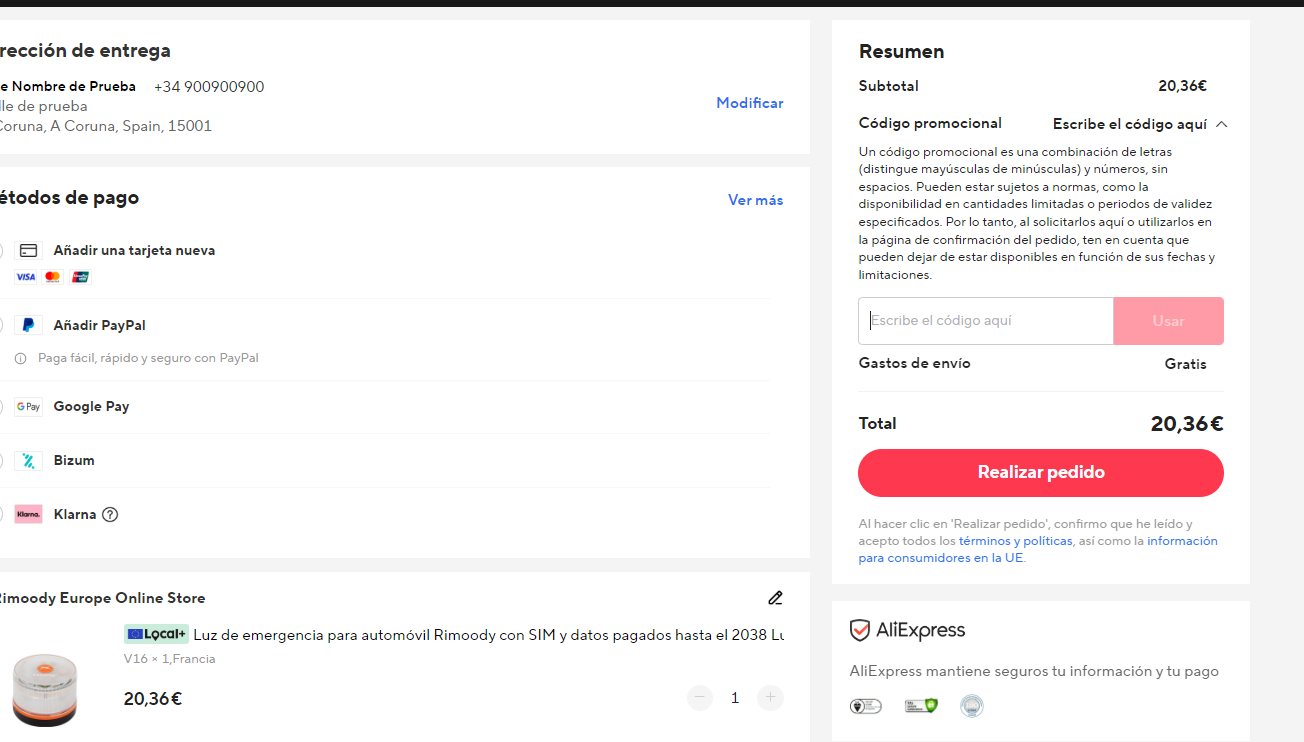This screenshot has height=742, width=1304.
Task: Click the AliExpress mantiene seguros tu información text
Action: pos(1034,671)
